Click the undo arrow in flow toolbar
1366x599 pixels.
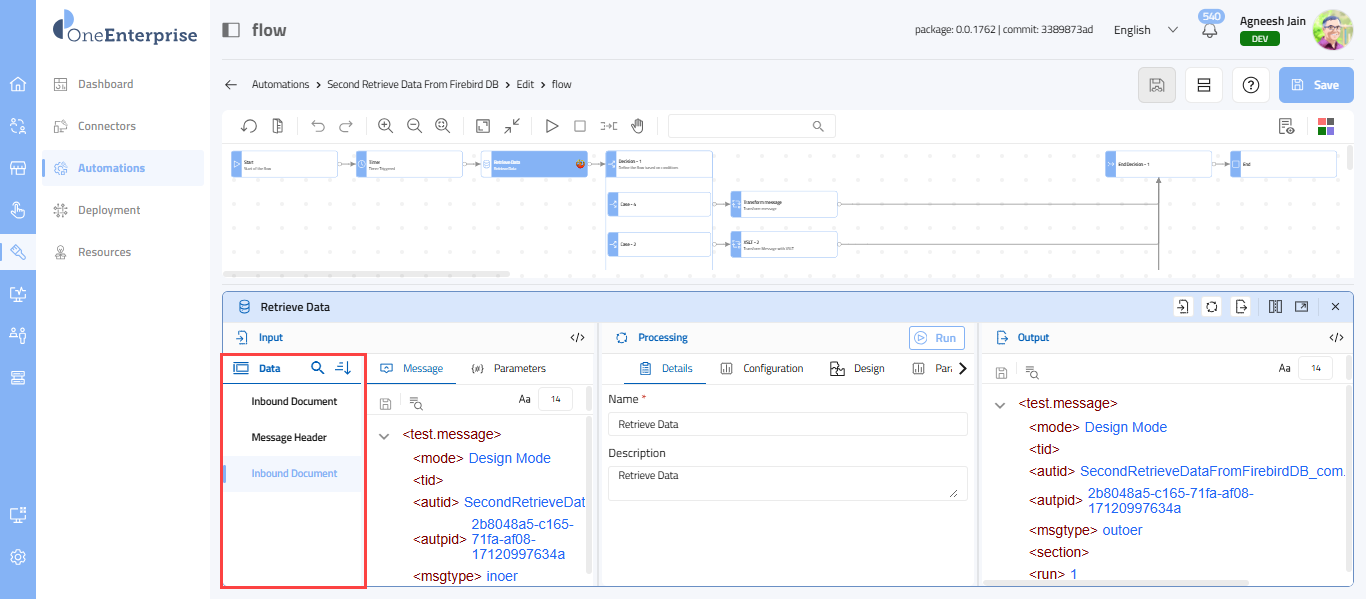pos(318,126)
